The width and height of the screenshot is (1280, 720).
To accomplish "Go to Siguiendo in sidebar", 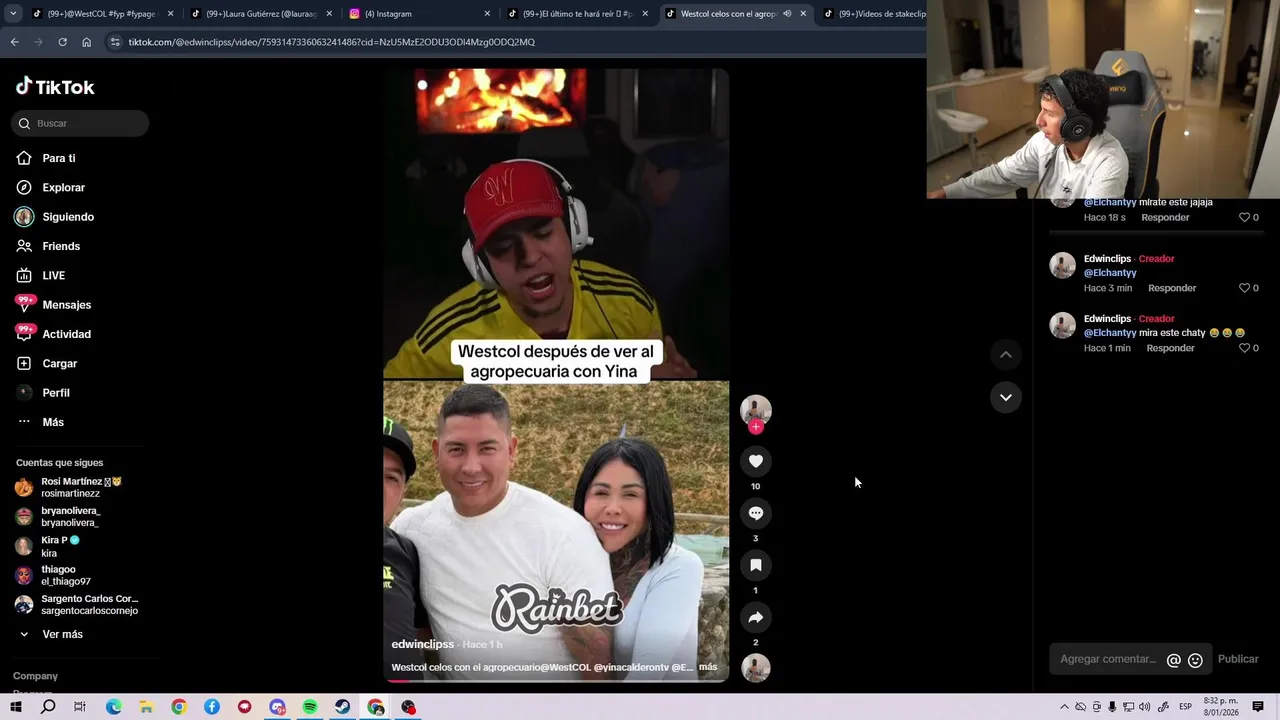I will tap(68, 217).
